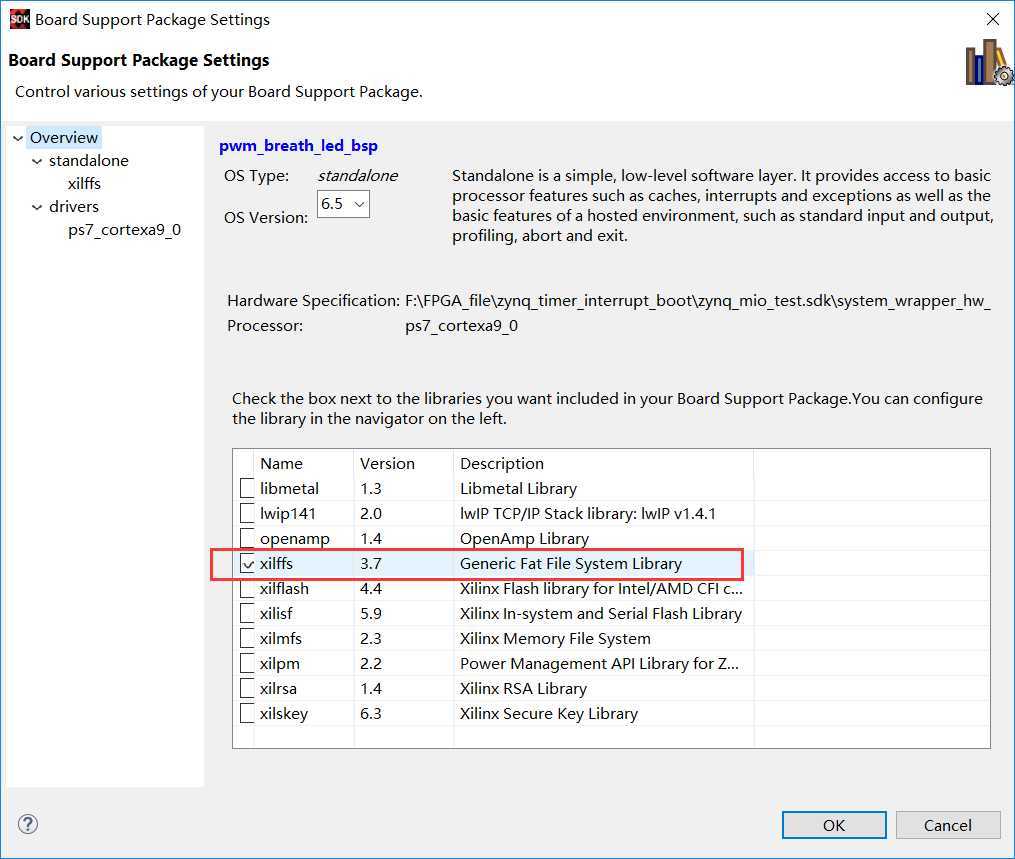The width and height of the screenshot is (1015, 859).
Task: Enable the openamp library checkbox
Action: pyautogui.click(x=247, y=538)
